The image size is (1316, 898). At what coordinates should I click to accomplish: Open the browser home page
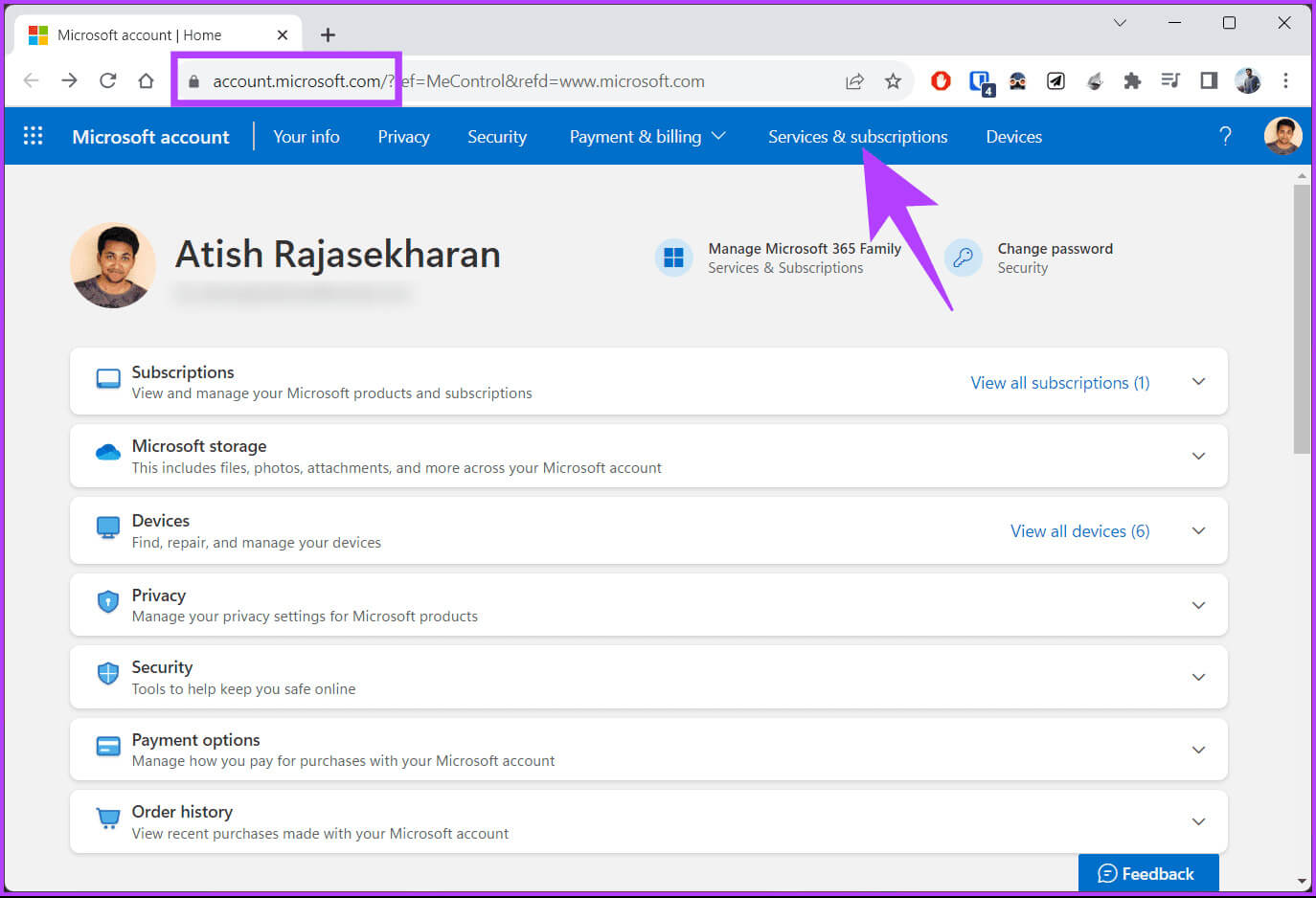point(146,80)
